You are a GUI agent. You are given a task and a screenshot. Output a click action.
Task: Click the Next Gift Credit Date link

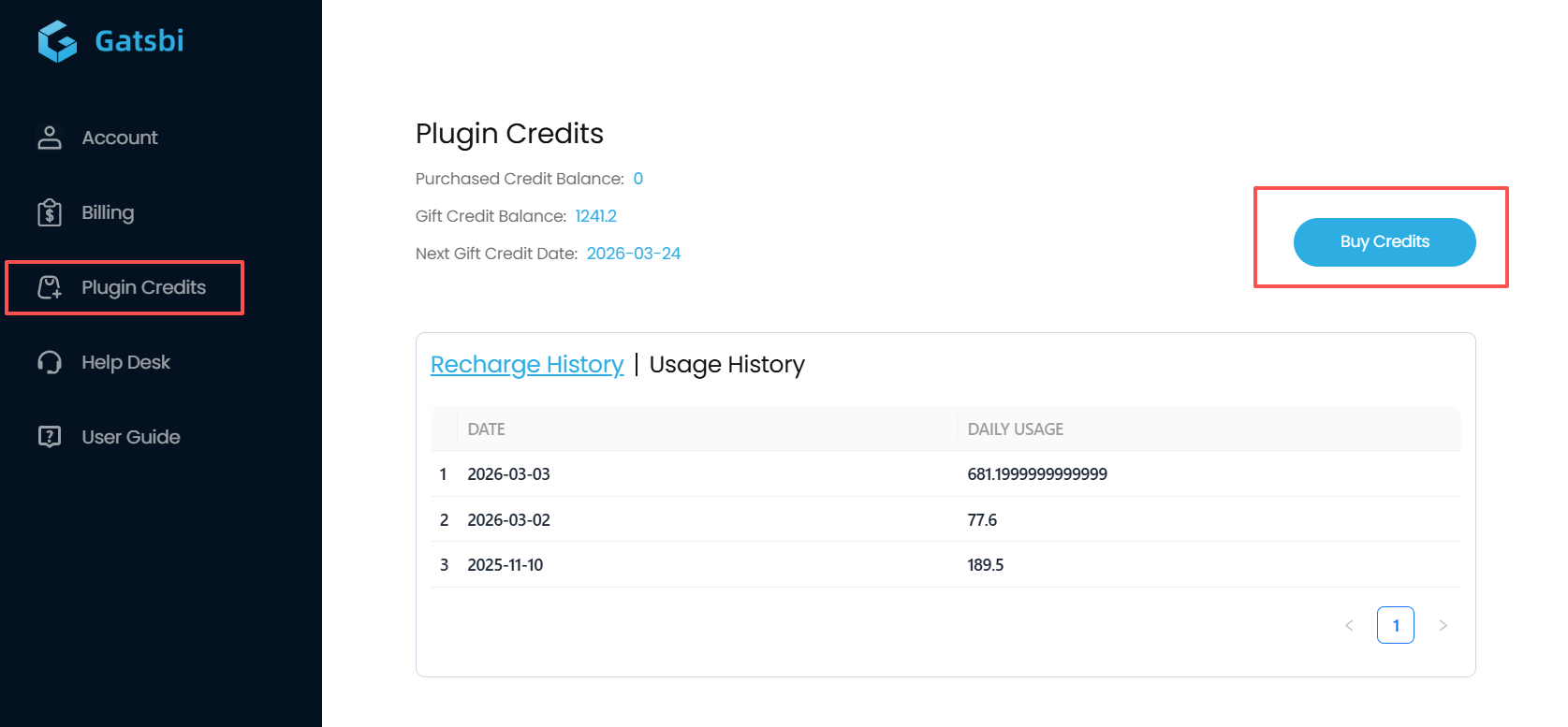point(634,253)
